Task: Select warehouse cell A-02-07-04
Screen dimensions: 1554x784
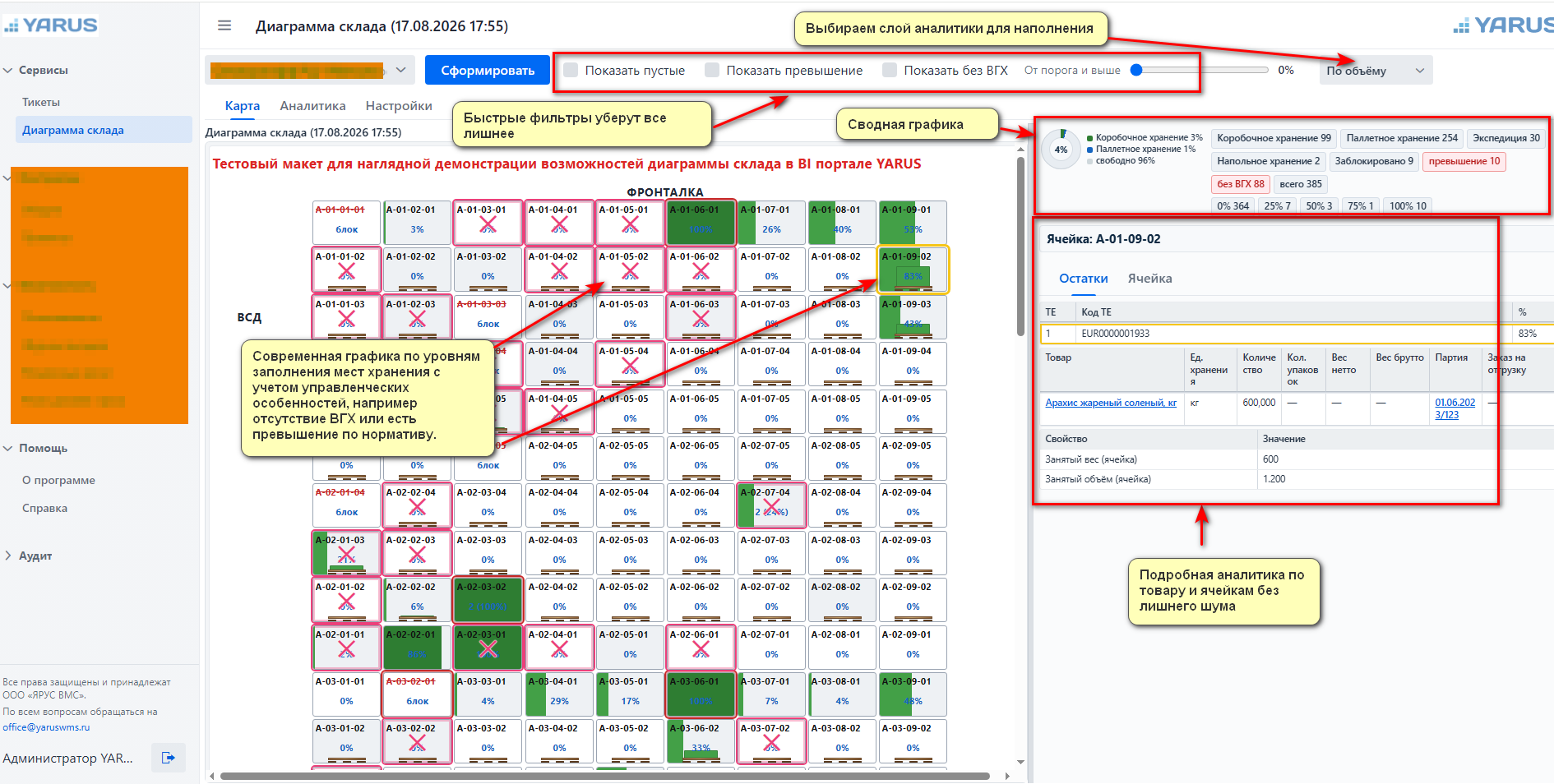Action: coord(771,505)
